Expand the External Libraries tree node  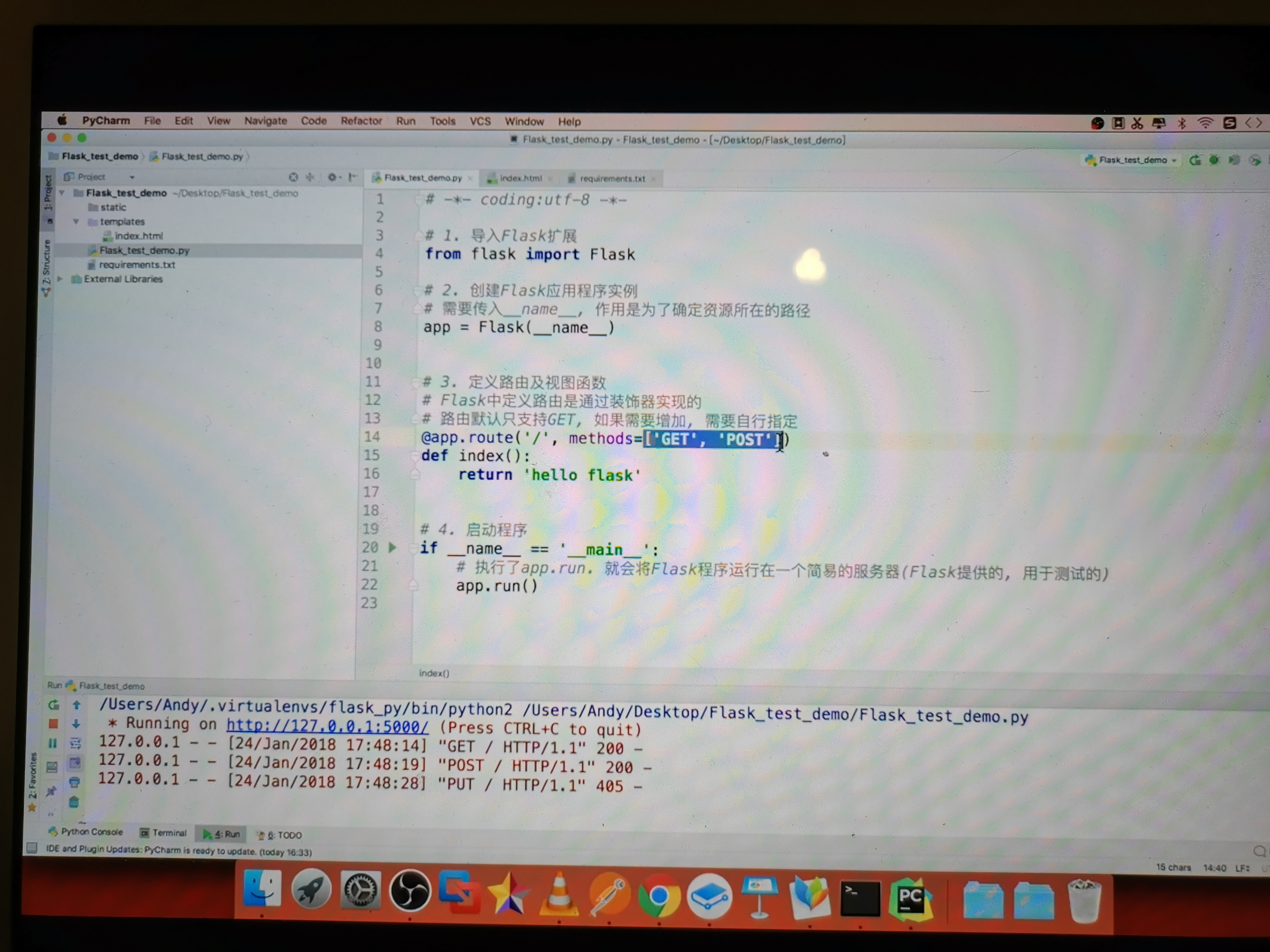point(60,279)
